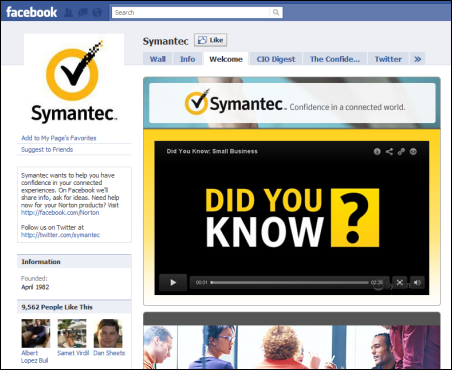Open Samet Virdil's profile picture
452x370 pixels.
(72, 333)
